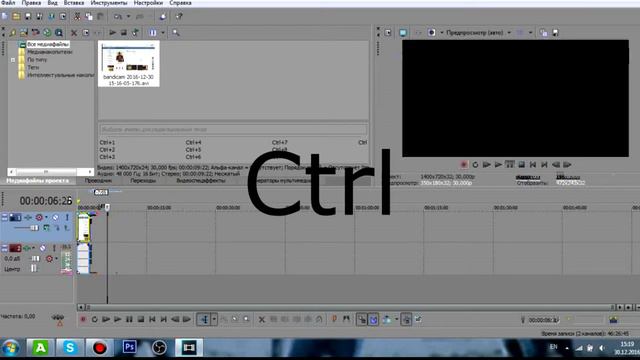Screen dimensions: 640x360
Task: Switch to the Видеоспецэффекты tab
Action: tap(201, 180)
